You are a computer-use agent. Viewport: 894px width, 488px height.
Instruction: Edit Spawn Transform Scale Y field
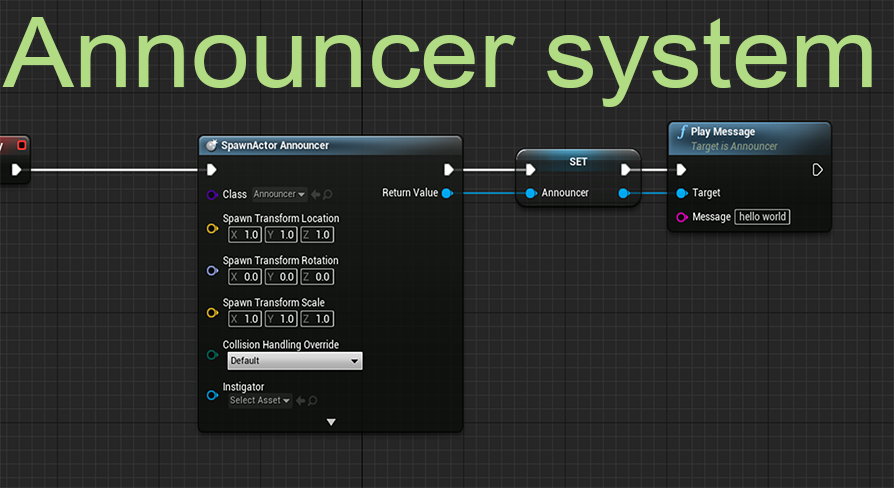(281, 319)
